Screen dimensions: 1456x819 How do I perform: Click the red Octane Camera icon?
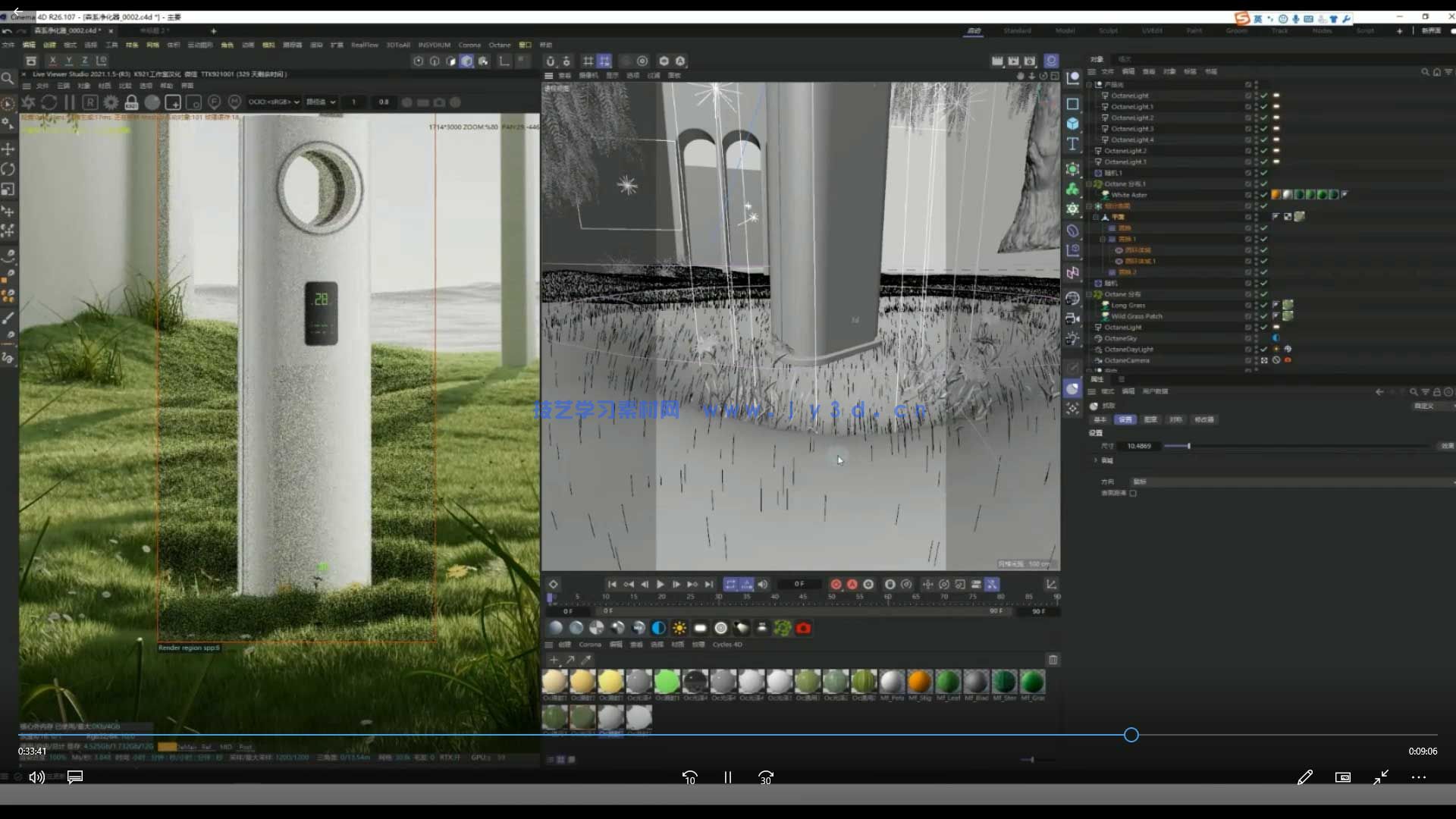tap(803, 628)
